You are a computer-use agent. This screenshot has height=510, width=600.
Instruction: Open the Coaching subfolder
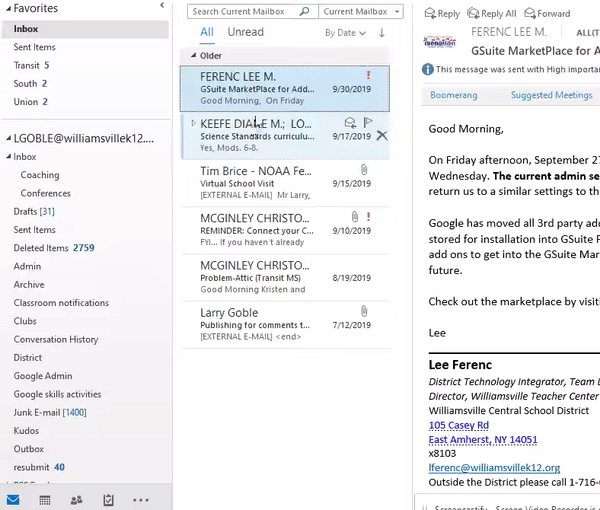[40, 175]
